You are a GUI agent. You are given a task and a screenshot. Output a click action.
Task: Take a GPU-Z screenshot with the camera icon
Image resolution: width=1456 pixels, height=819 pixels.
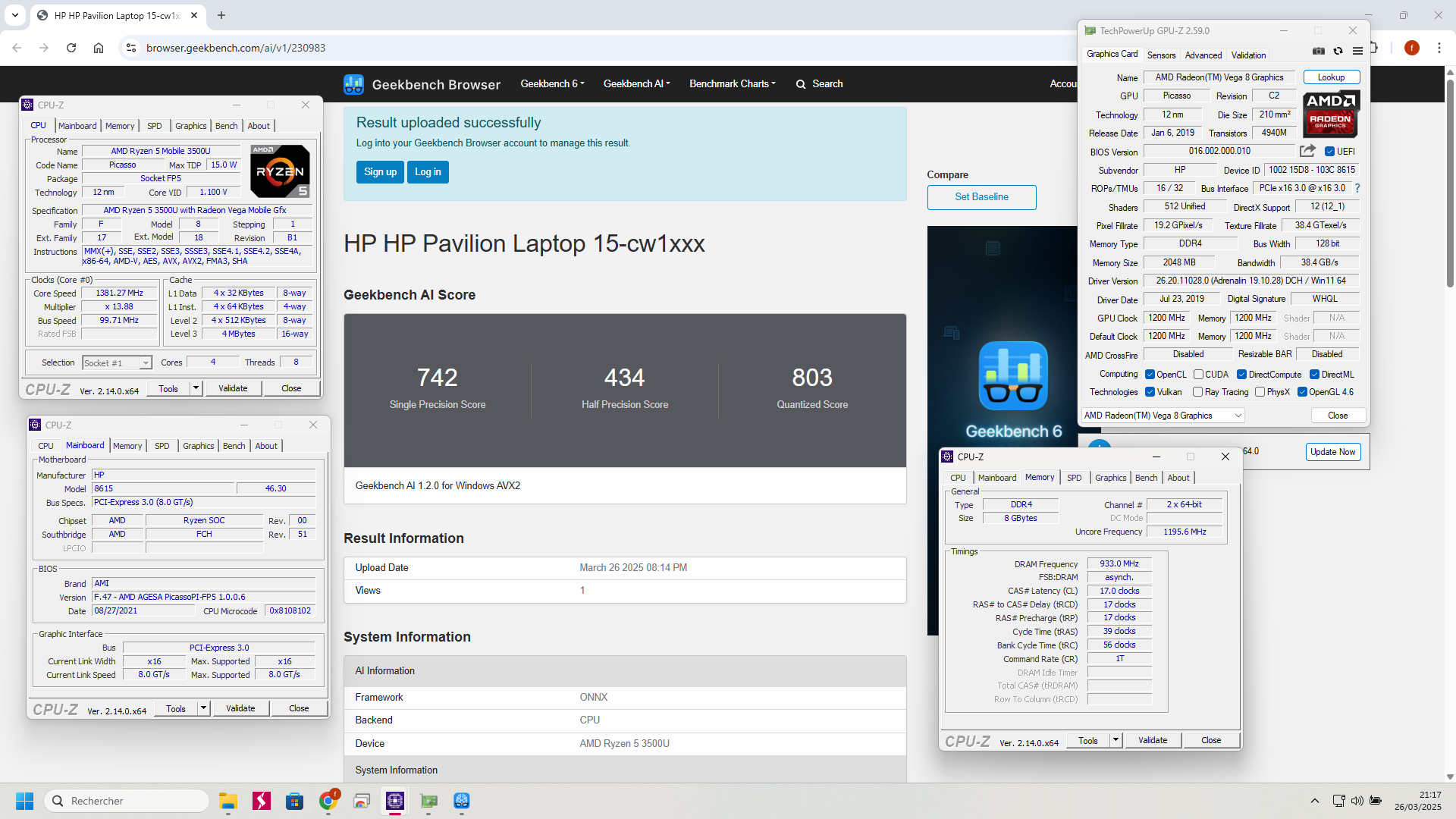click(1319, 51)
